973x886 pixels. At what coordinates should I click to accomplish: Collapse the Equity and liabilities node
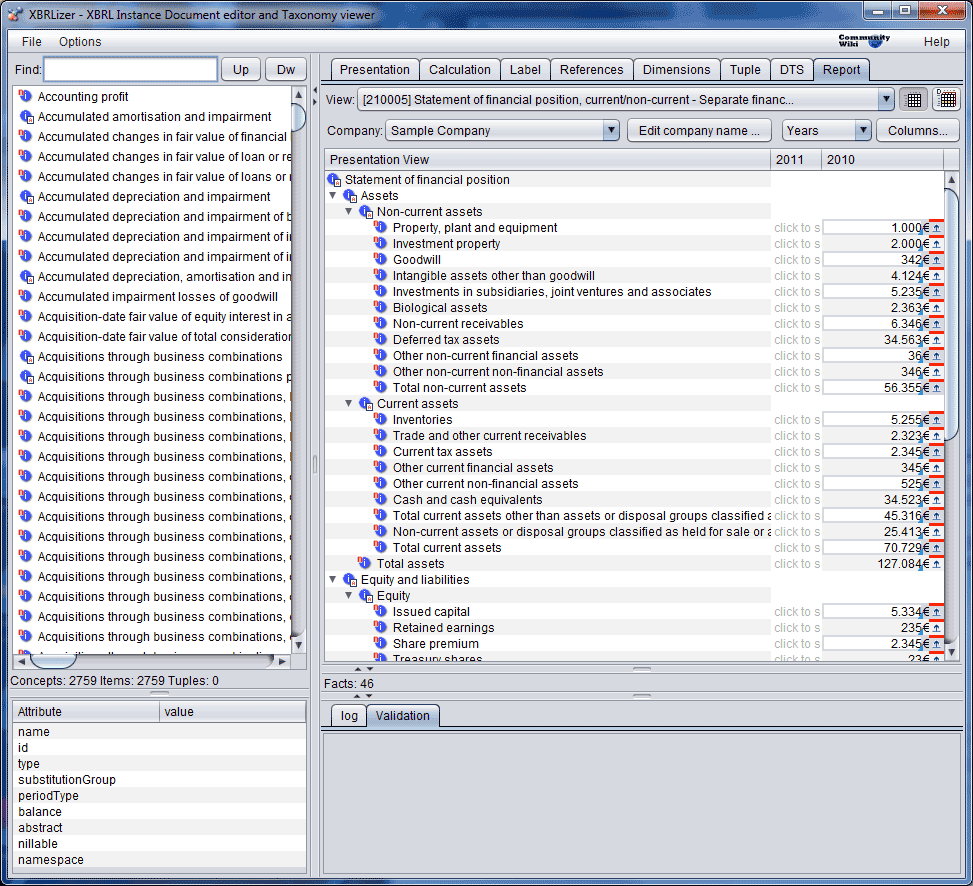coord(333,580)
